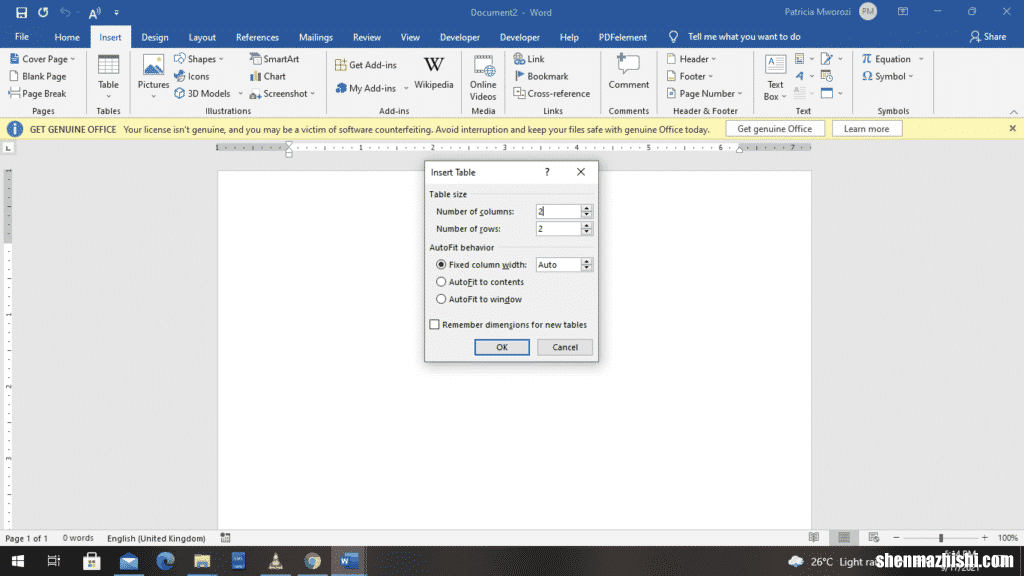Open the File tab

tap(22, 37)
